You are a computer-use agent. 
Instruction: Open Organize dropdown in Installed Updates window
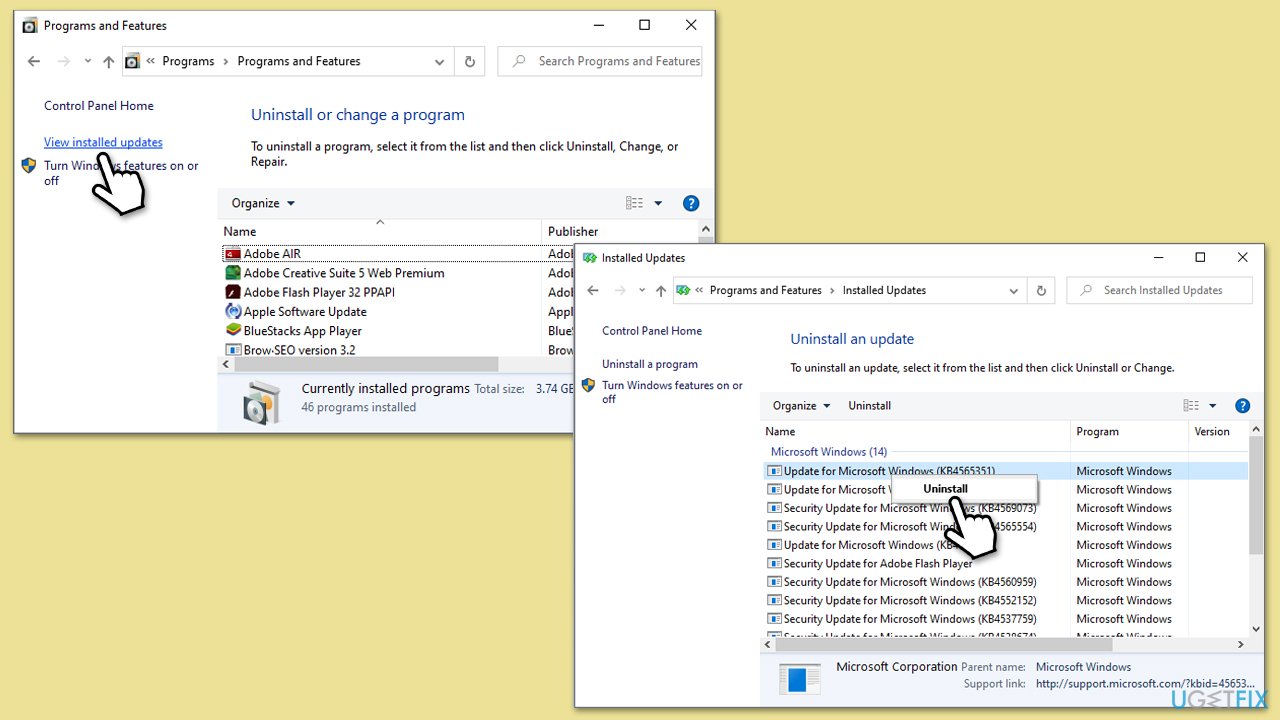click(x=802, y=406)
